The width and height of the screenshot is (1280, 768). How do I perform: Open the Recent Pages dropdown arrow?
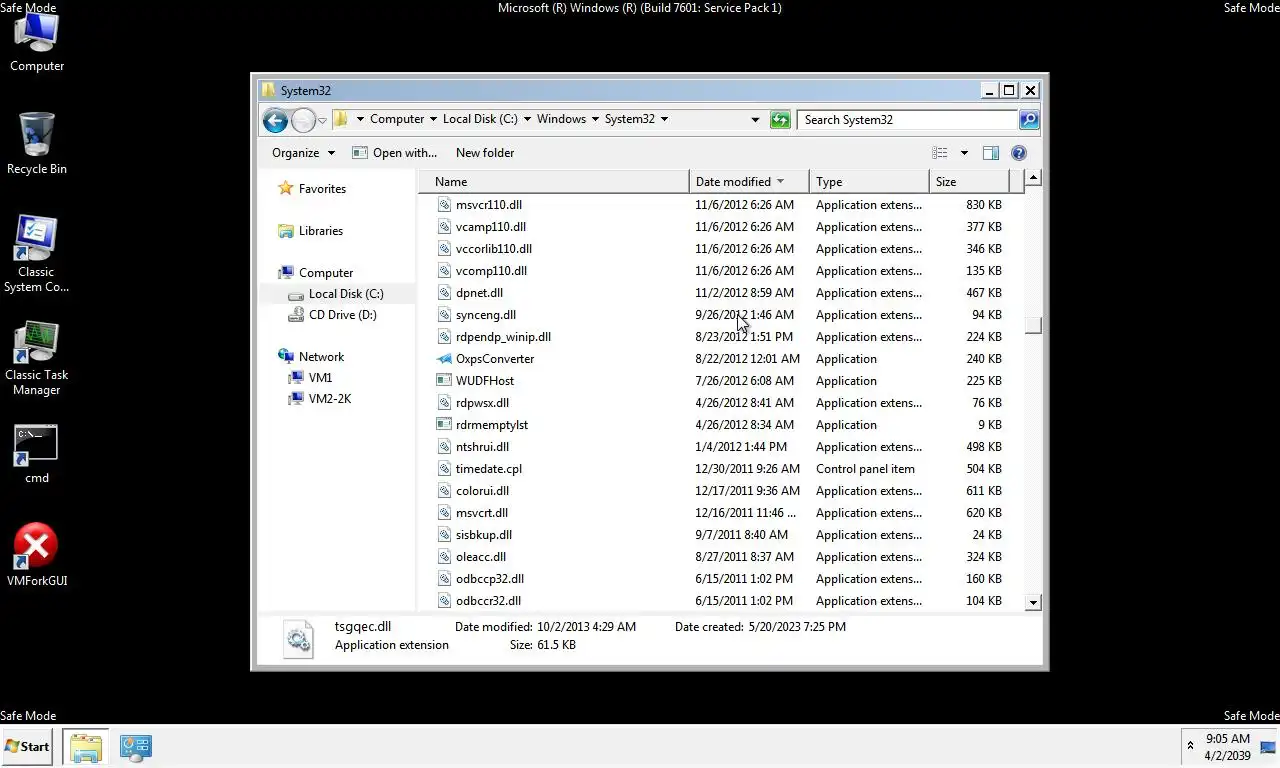(x=322, y=120)
